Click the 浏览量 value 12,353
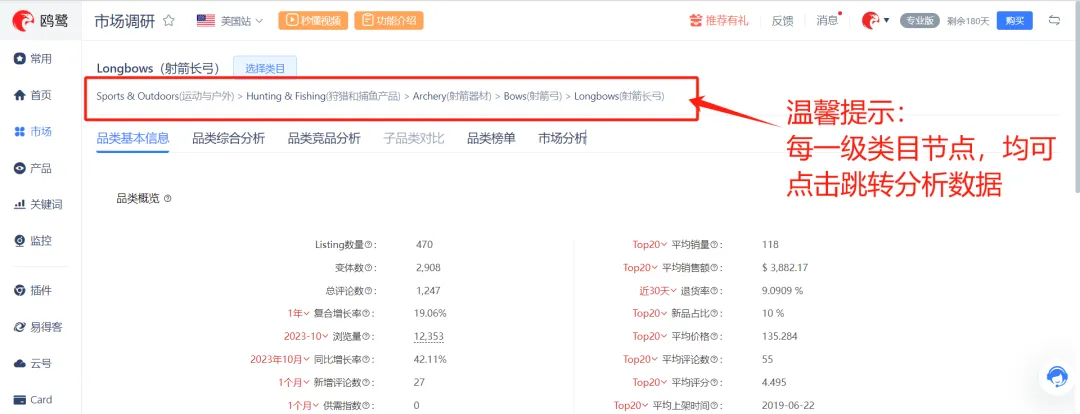The width and height of the screenshot is (1080, 414). pos(428,336)
